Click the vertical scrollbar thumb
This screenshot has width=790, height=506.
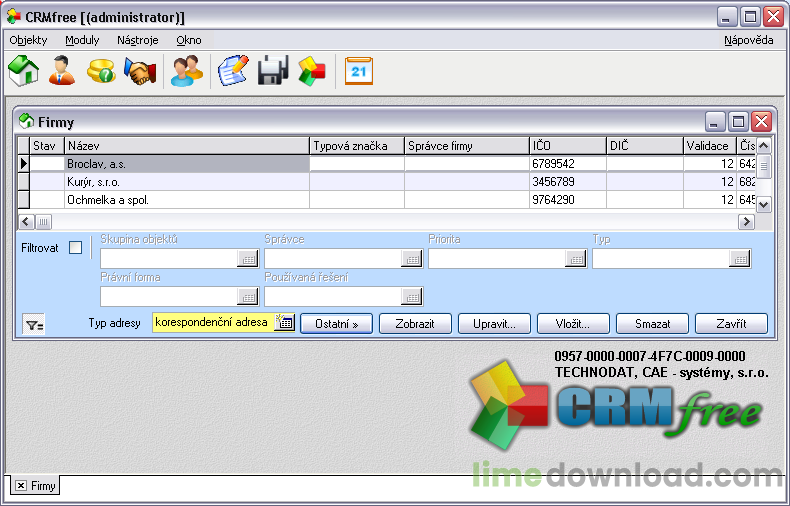click(x=764, y=165)
